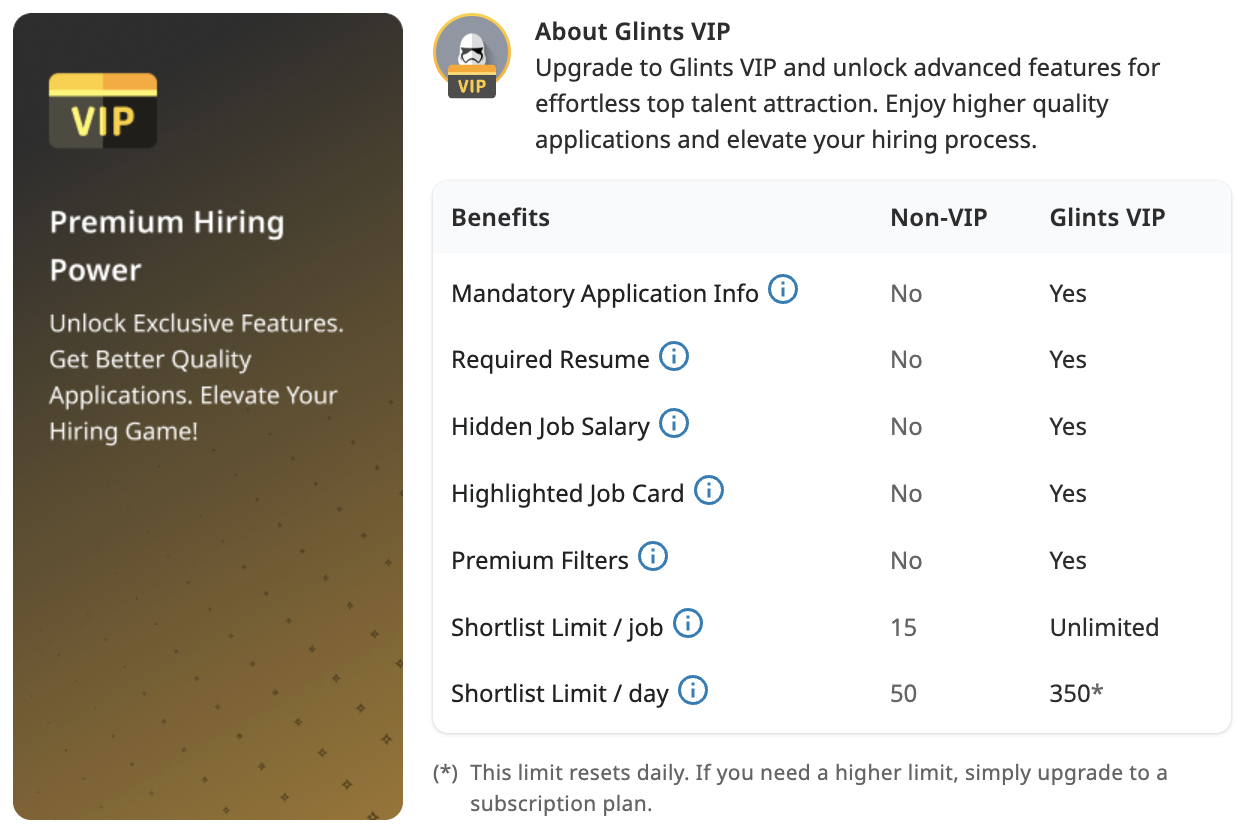Open info tooltip for Required Resume
The height and width of the screenshot is (834, 1250).
[674, 357]
